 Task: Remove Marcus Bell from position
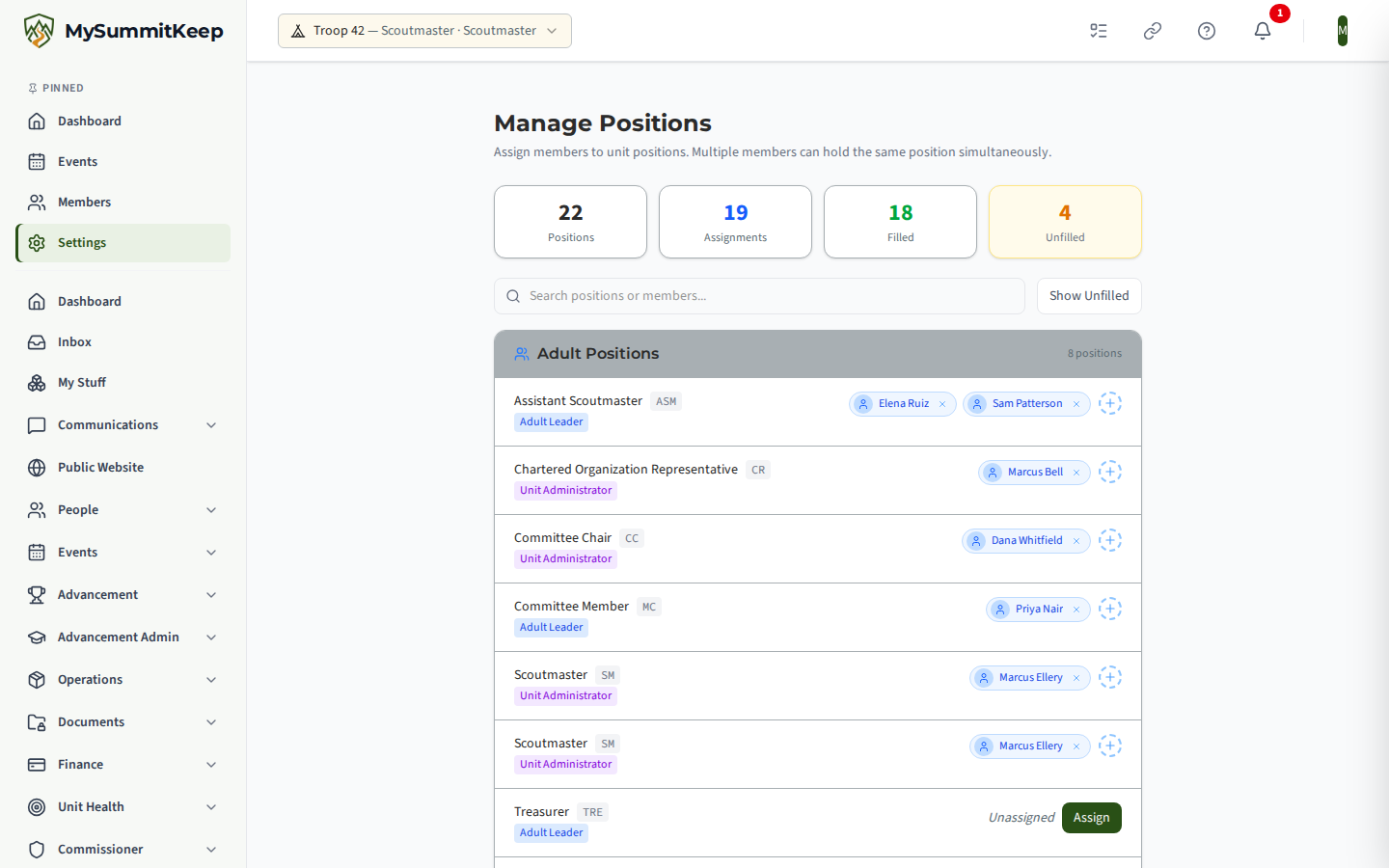point(1076,473)
